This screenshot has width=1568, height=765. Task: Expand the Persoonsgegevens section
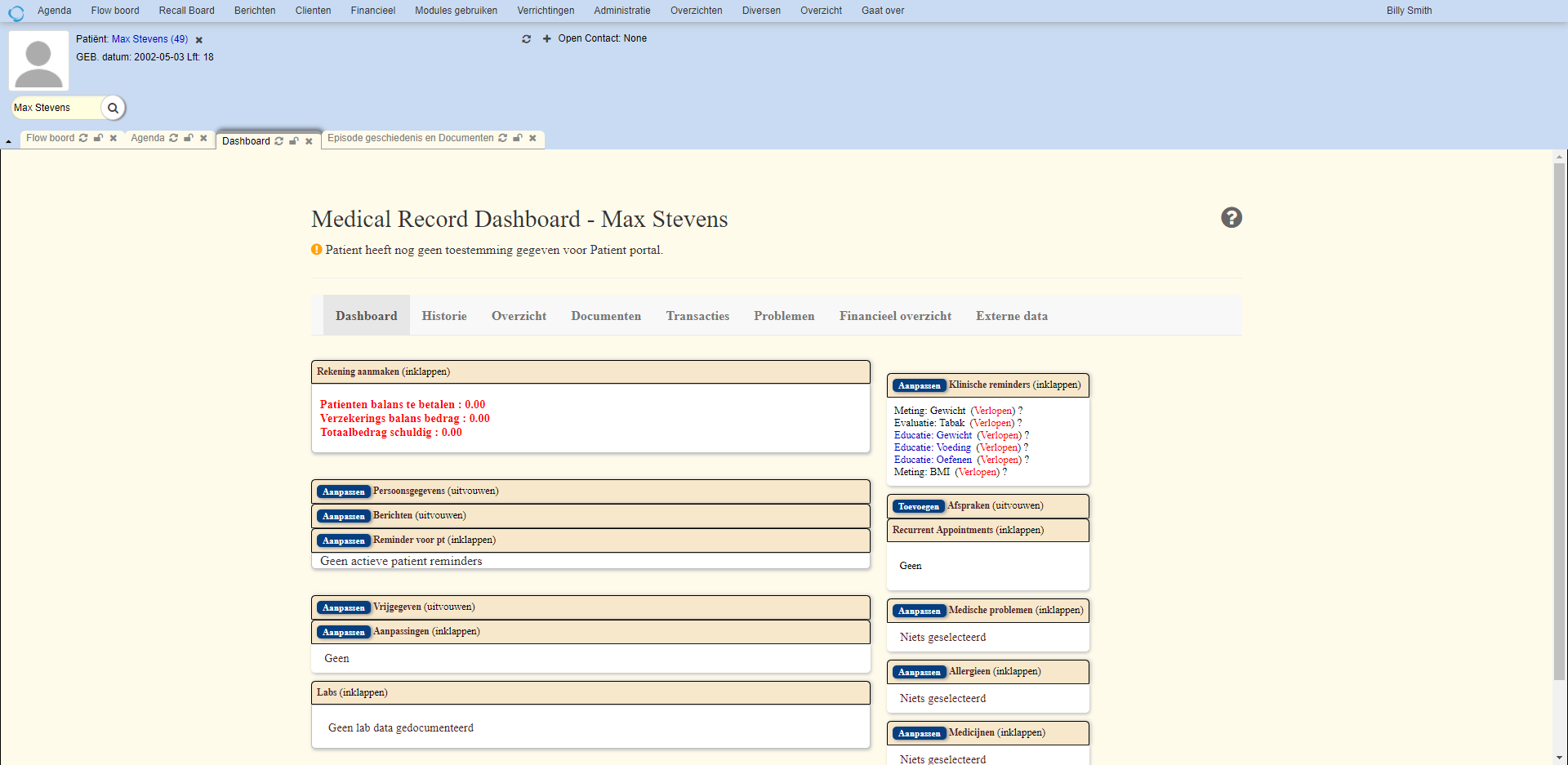click(x=435, y=491)
